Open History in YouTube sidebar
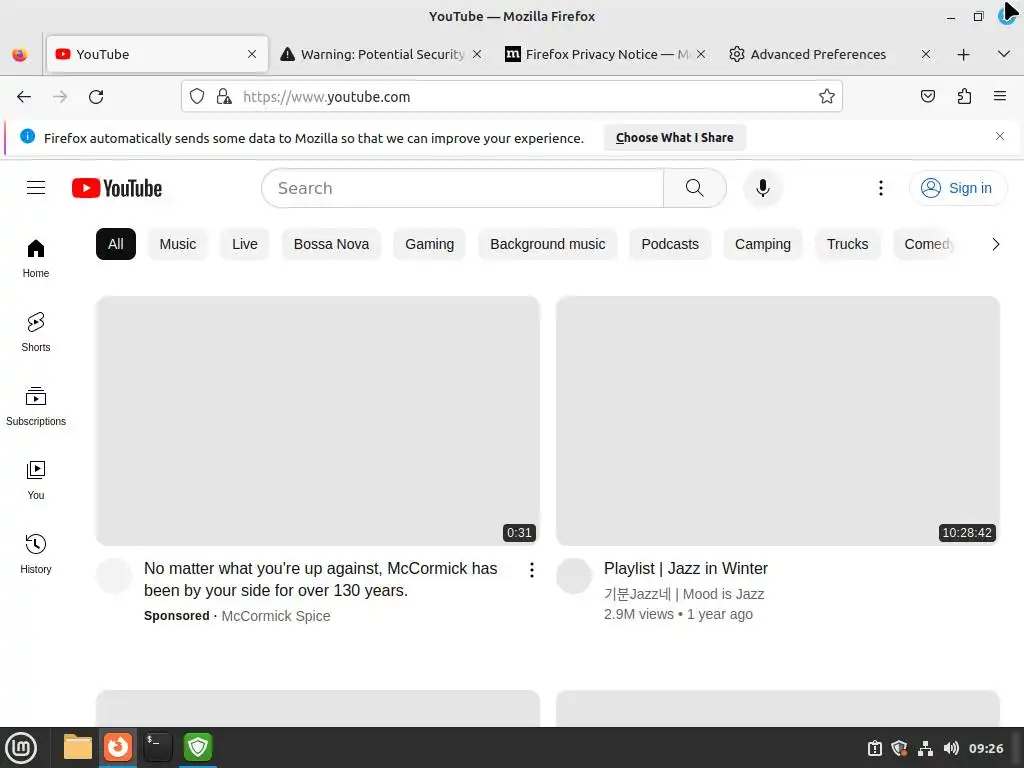The height and width of the screenshot is (768, 1024). point(36,554)
